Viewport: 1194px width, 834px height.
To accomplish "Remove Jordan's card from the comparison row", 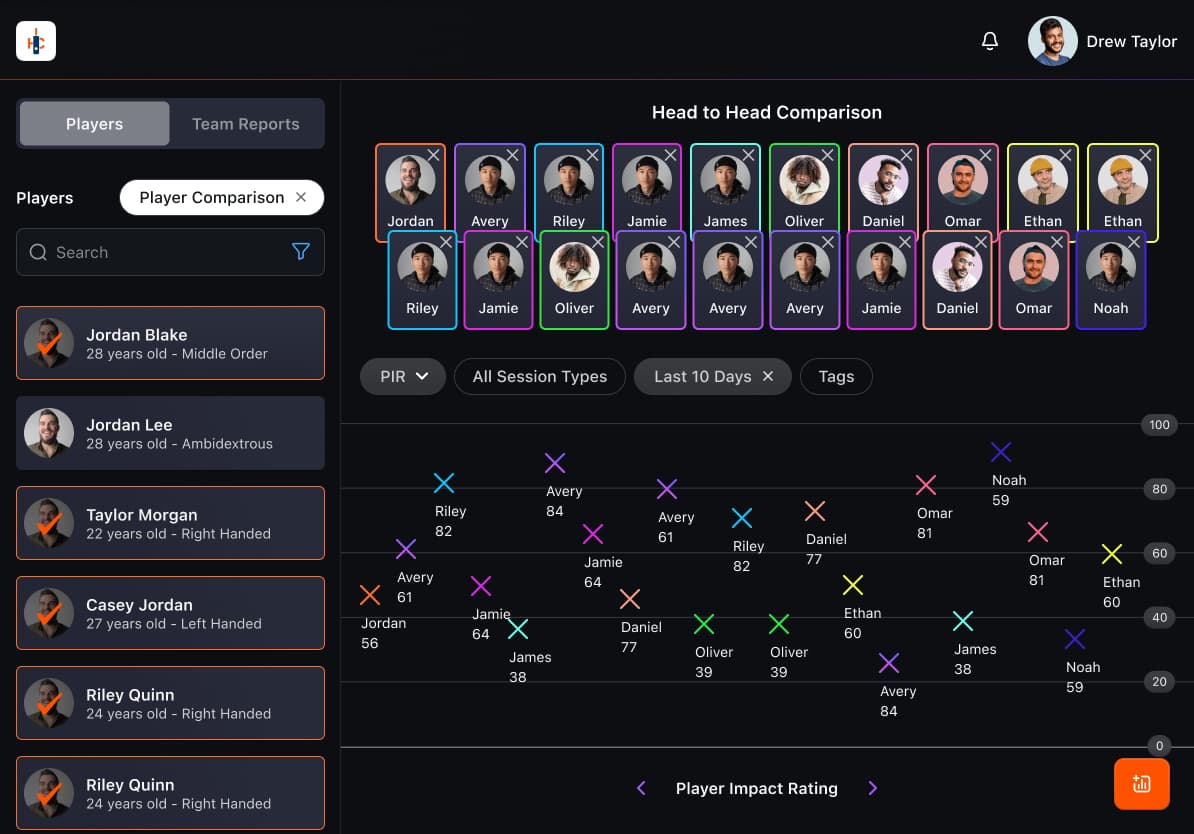I will [433, 155].
